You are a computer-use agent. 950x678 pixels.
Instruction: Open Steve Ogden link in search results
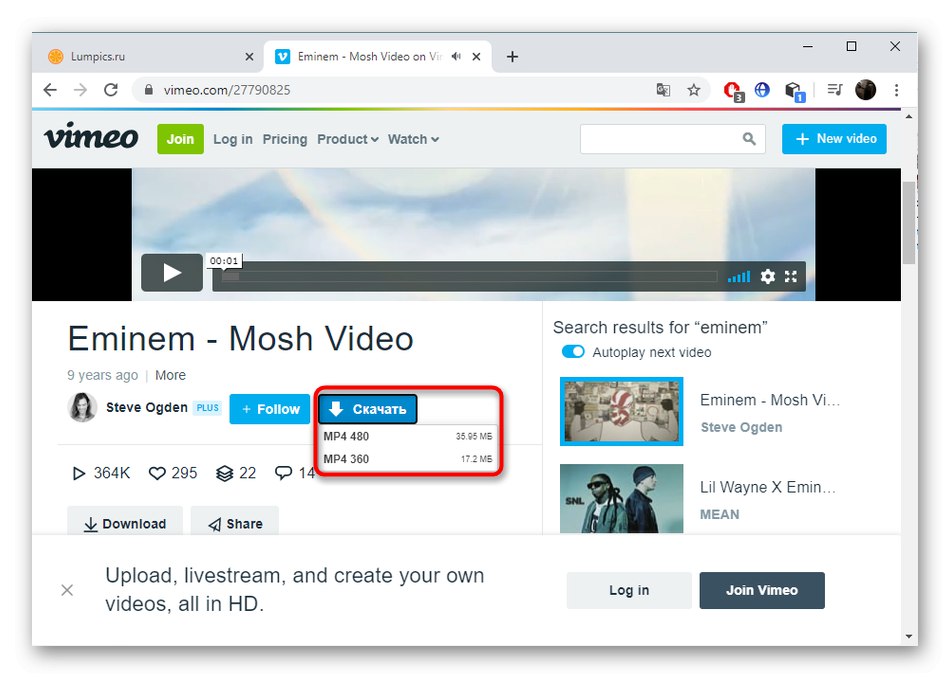[x=741, y=427]
